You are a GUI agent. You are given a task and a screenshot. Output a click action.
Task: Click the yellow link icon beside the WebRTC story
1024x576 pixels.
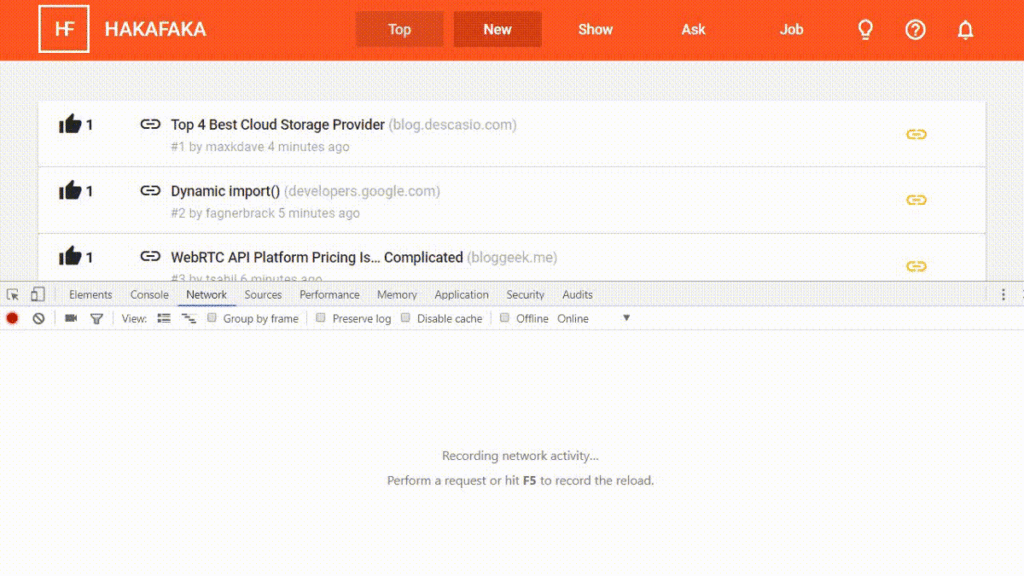pyautogui.click(x=916, y=266)
